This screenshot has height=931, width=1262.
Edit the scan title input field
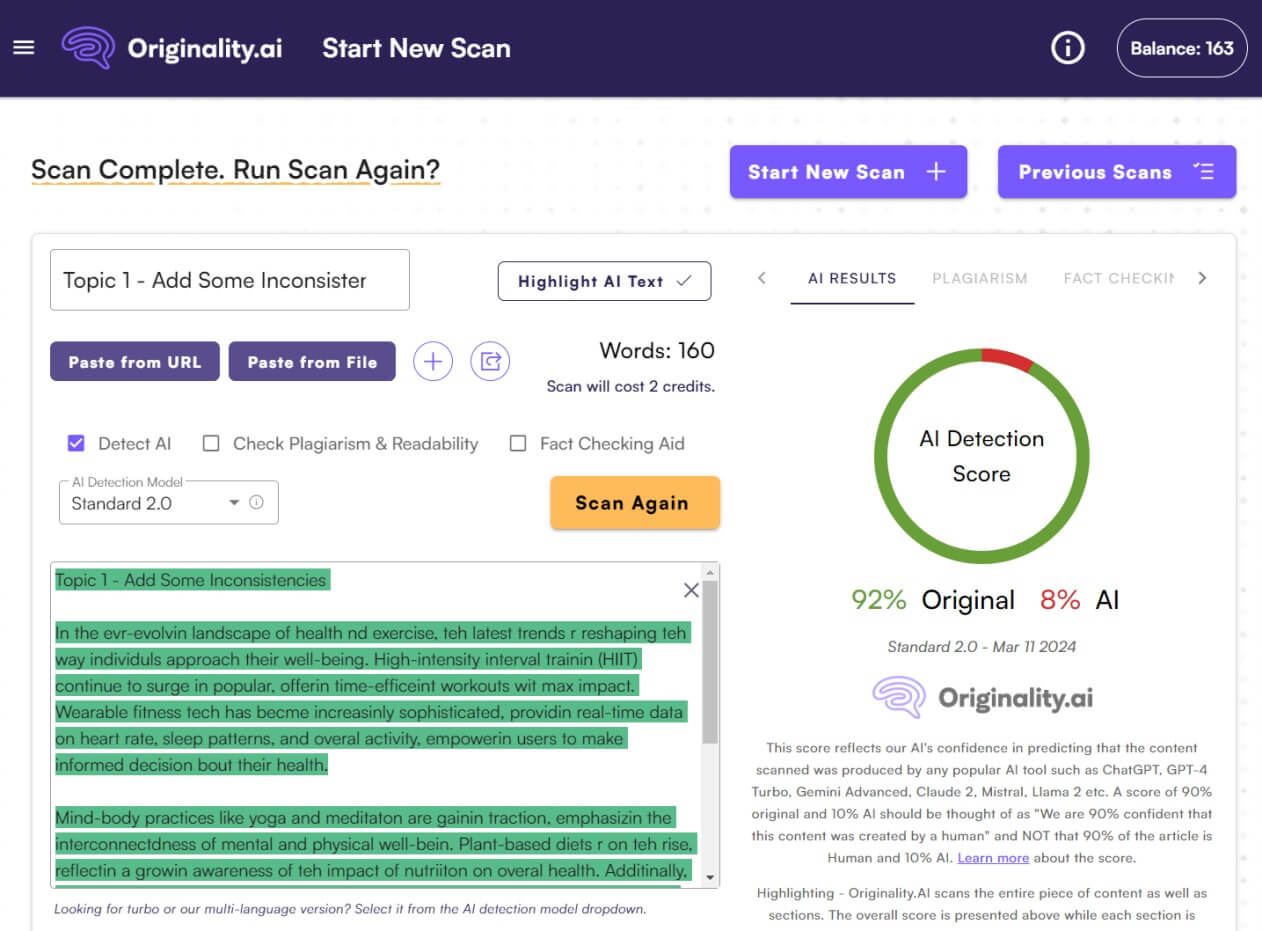[x=230, y=280]
